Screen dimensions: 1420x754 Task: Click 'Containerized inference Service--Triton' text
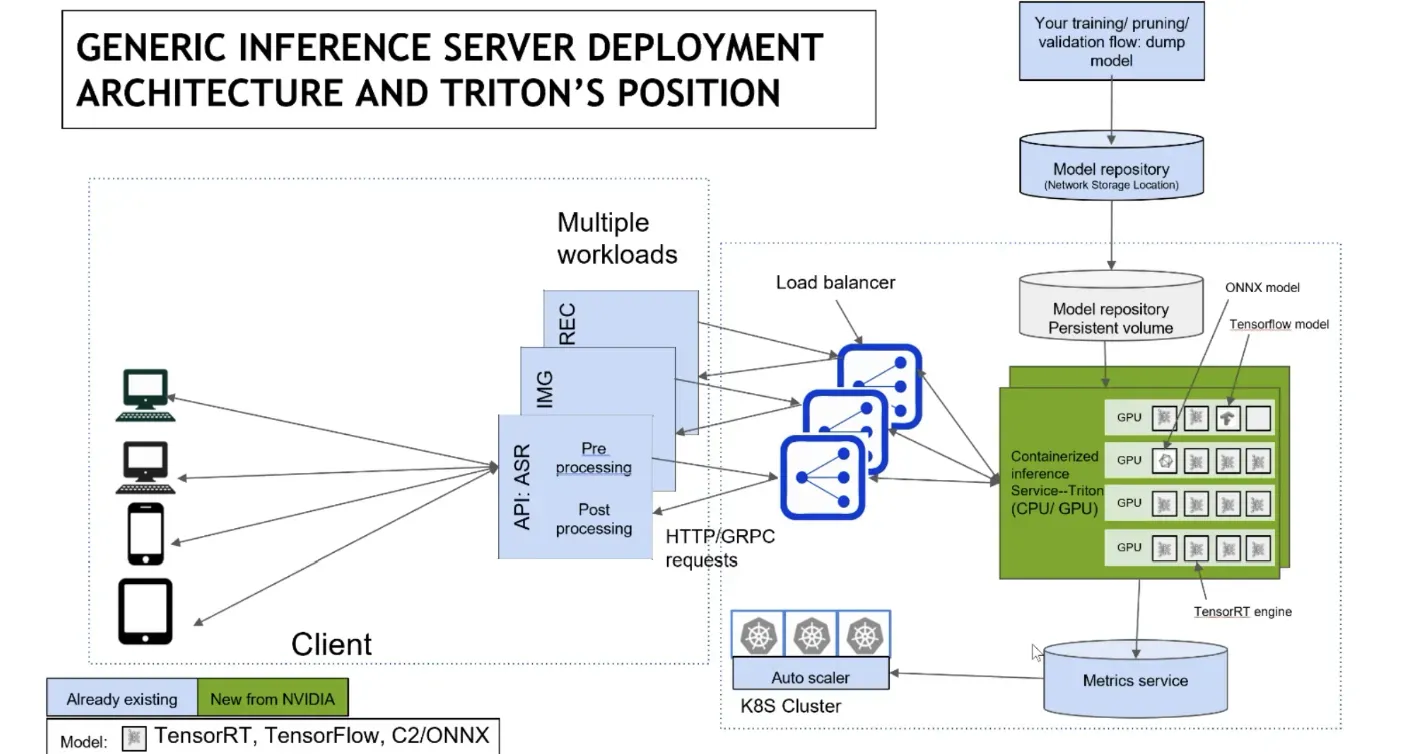1055,473
